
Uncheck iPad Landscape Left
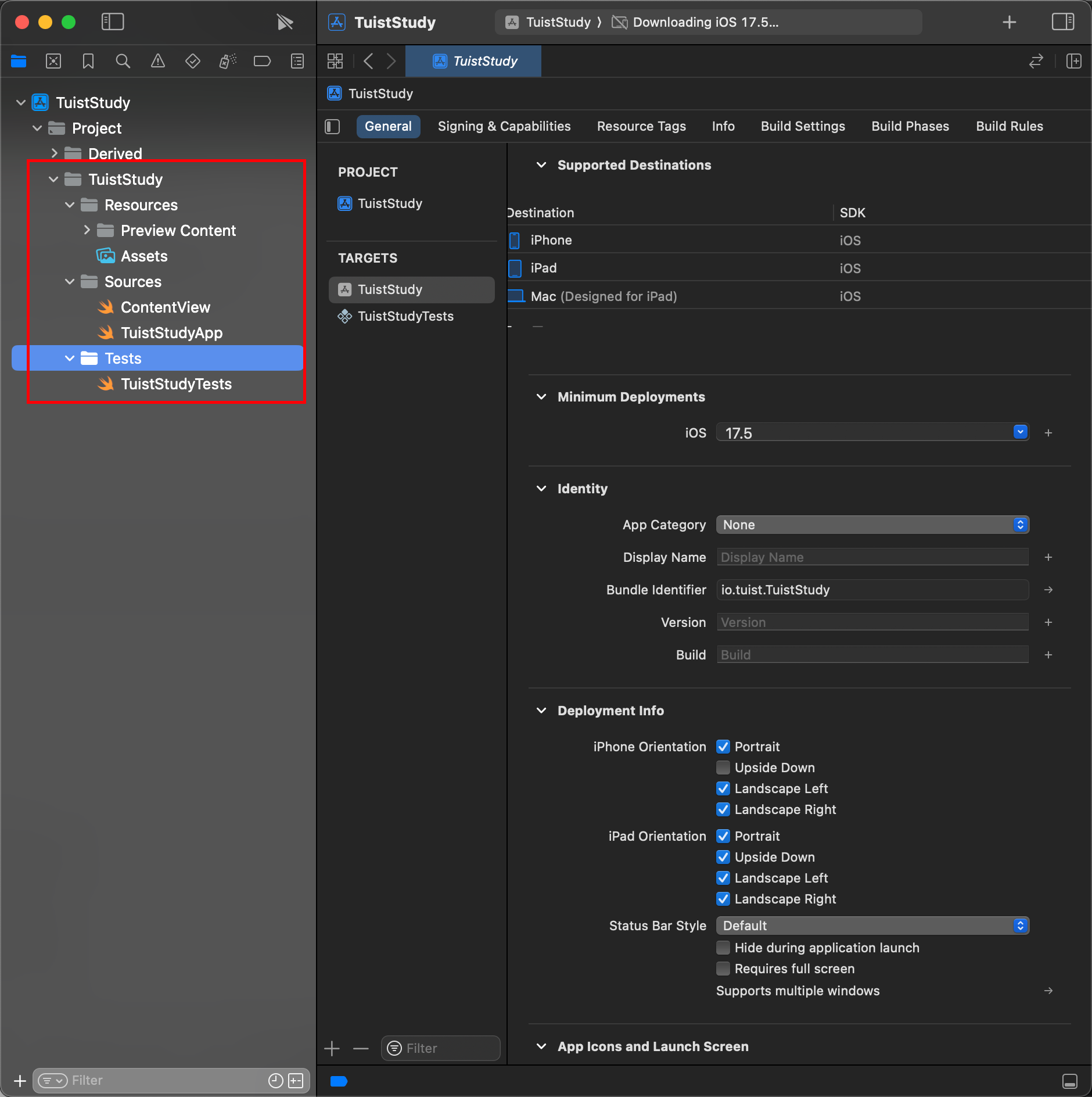tap(723, 878)
